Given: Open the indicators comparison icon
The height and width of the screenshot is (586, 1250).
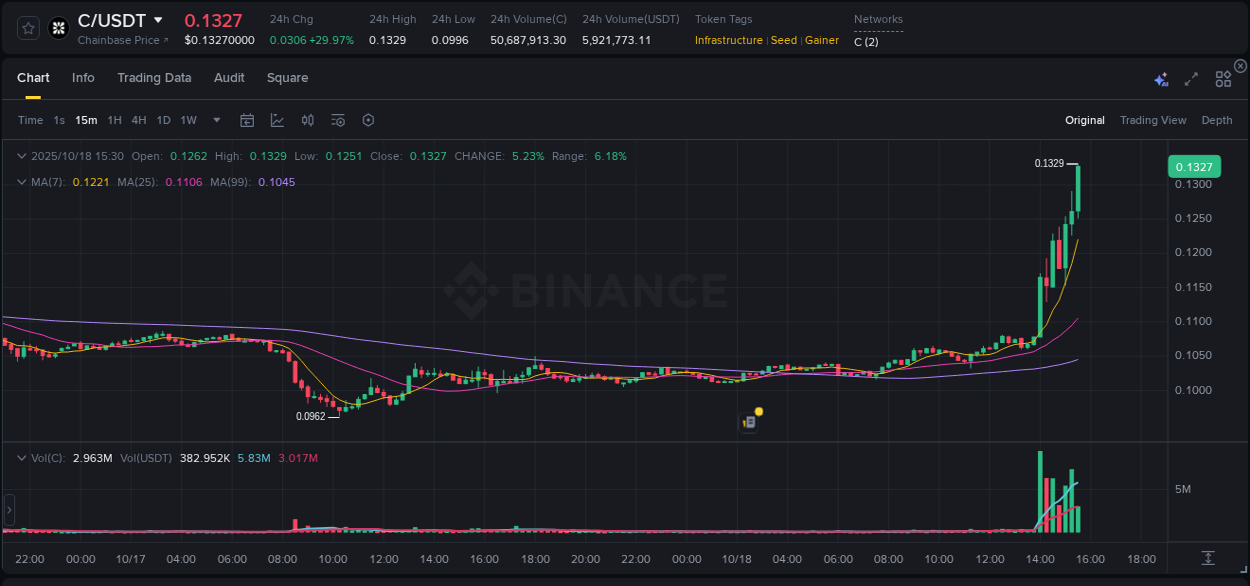Looking at the screenshot, I should pyautogui.click(x=308, y=120).
